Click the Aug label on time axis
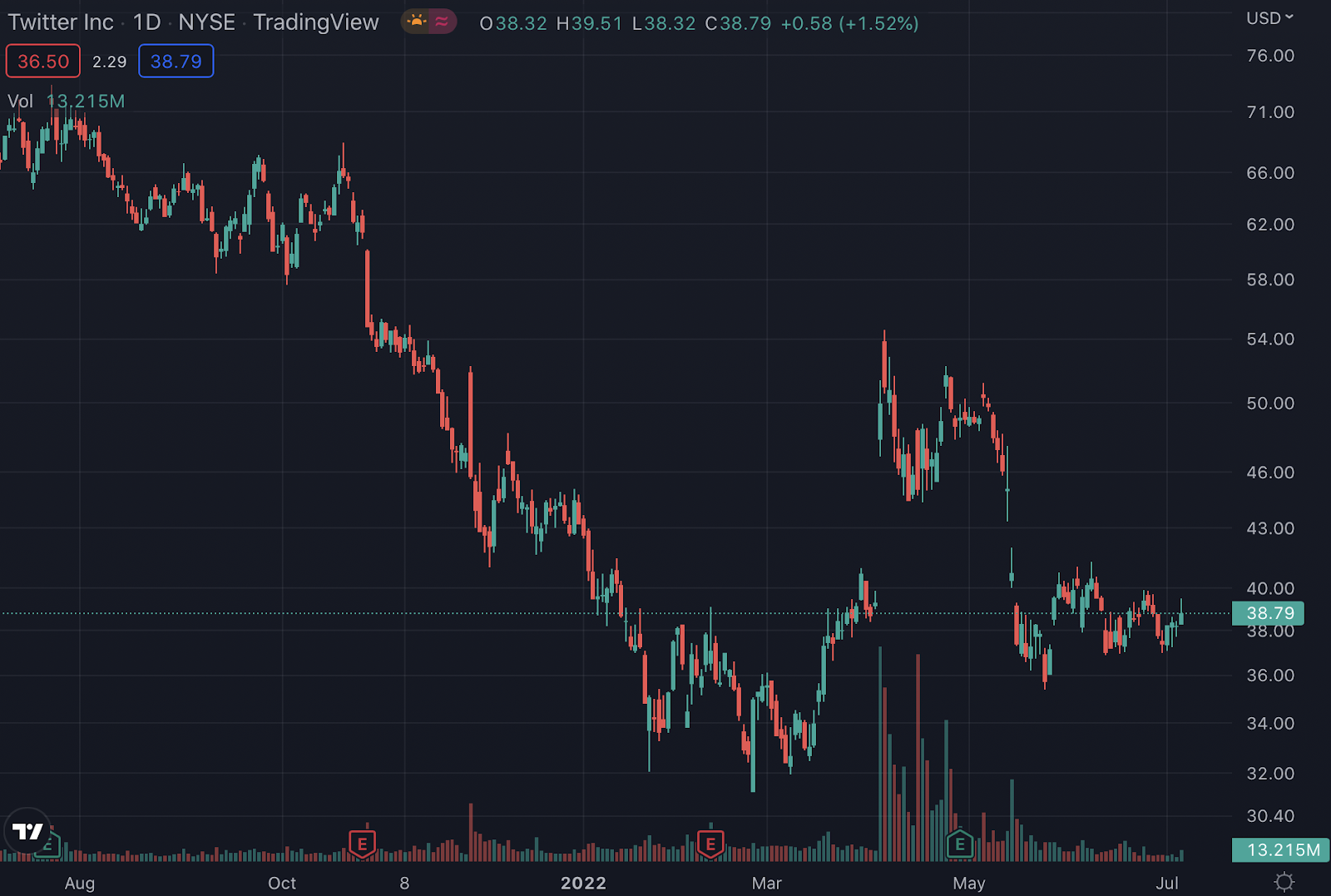Viewport: 1331px width, 896px height. 80,884
